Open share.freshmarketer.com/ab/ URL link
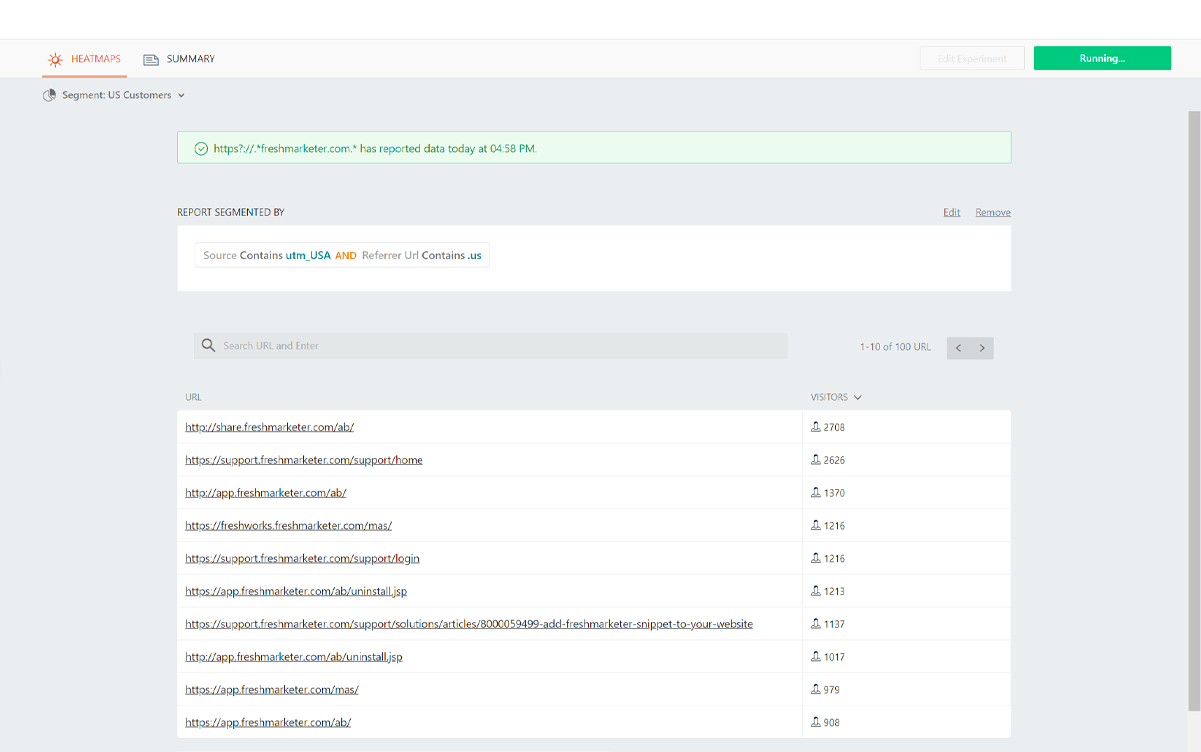Viewport: 1201px width, 752px height. point(269,427)
